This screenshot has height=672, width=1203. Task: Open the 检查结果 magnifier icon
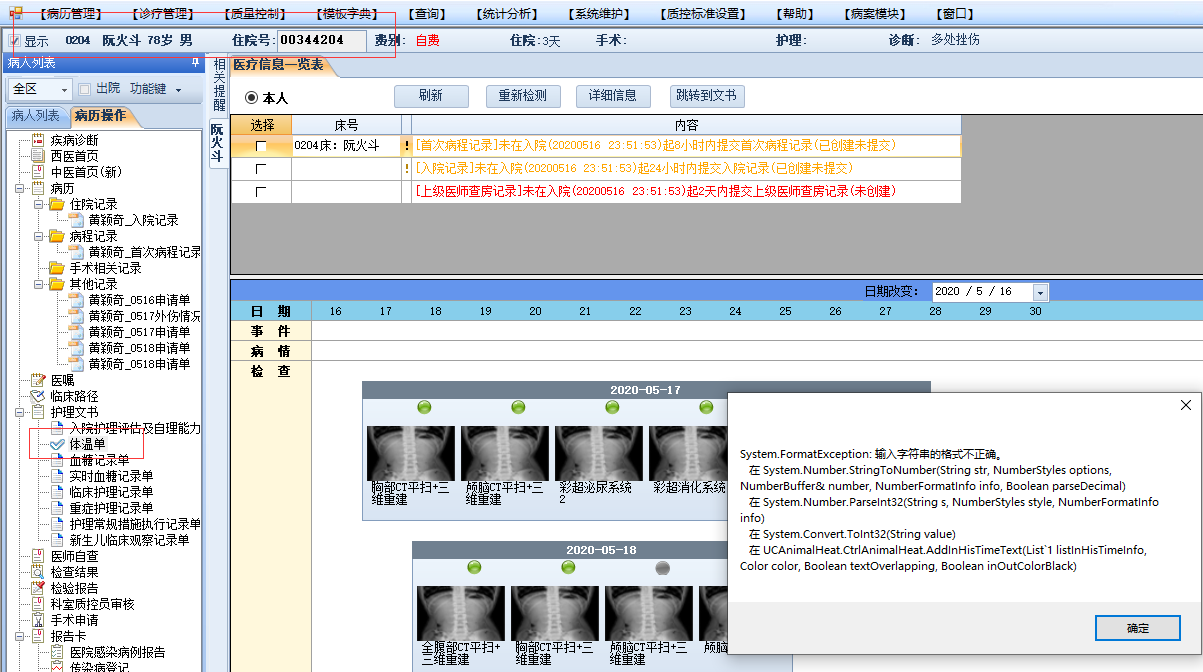point(38,572)
